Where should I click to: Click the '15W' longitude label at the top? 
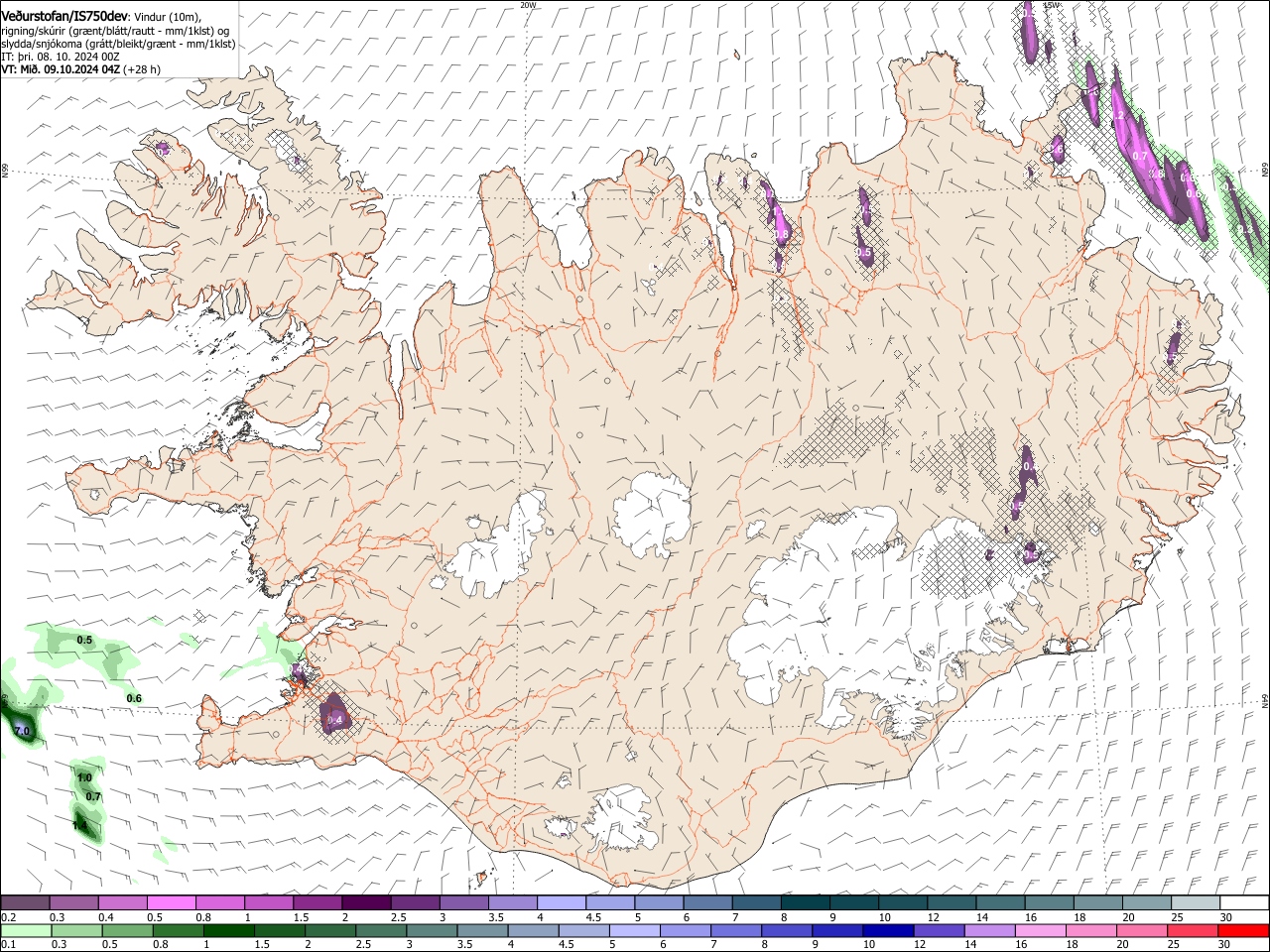[x=1052, y=4]
